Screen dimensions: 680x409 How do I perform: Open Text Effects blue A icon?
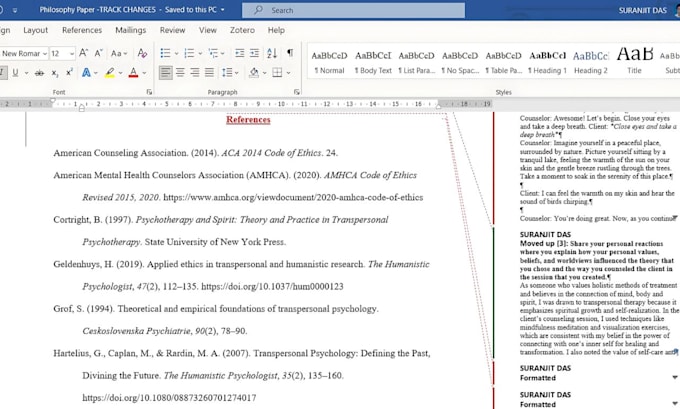tap(86, 72)
